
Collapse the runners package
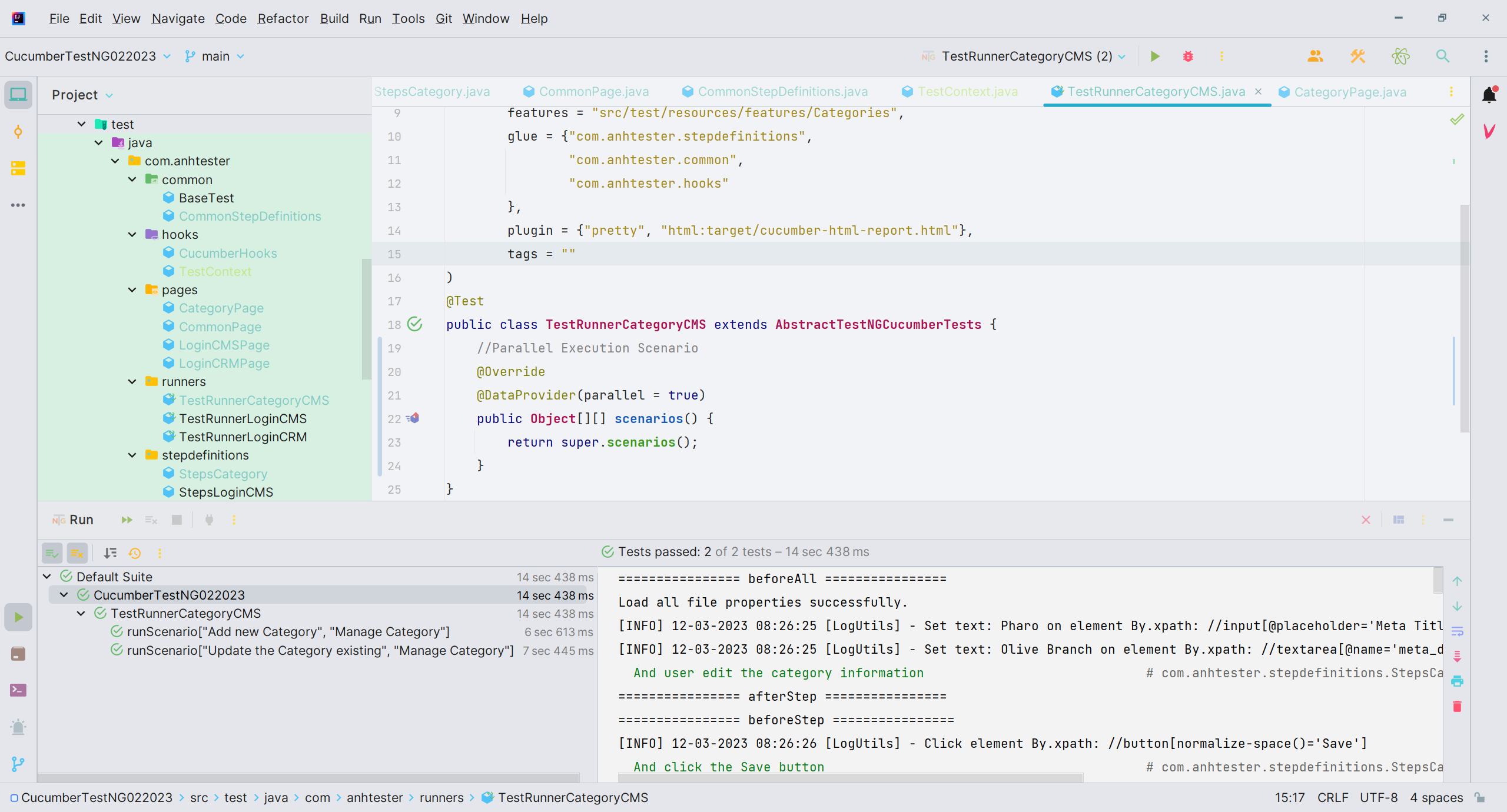[132, 381]
